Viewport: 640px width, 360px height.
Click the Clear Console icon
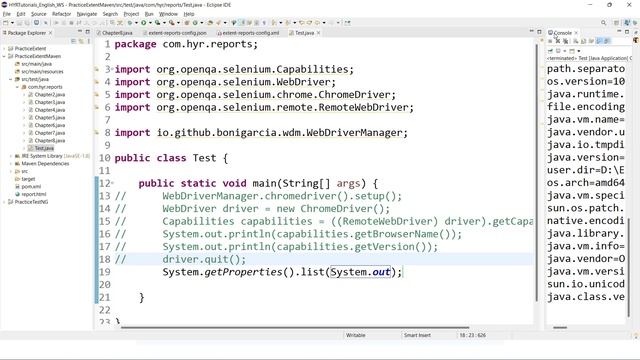coord(576,41)
